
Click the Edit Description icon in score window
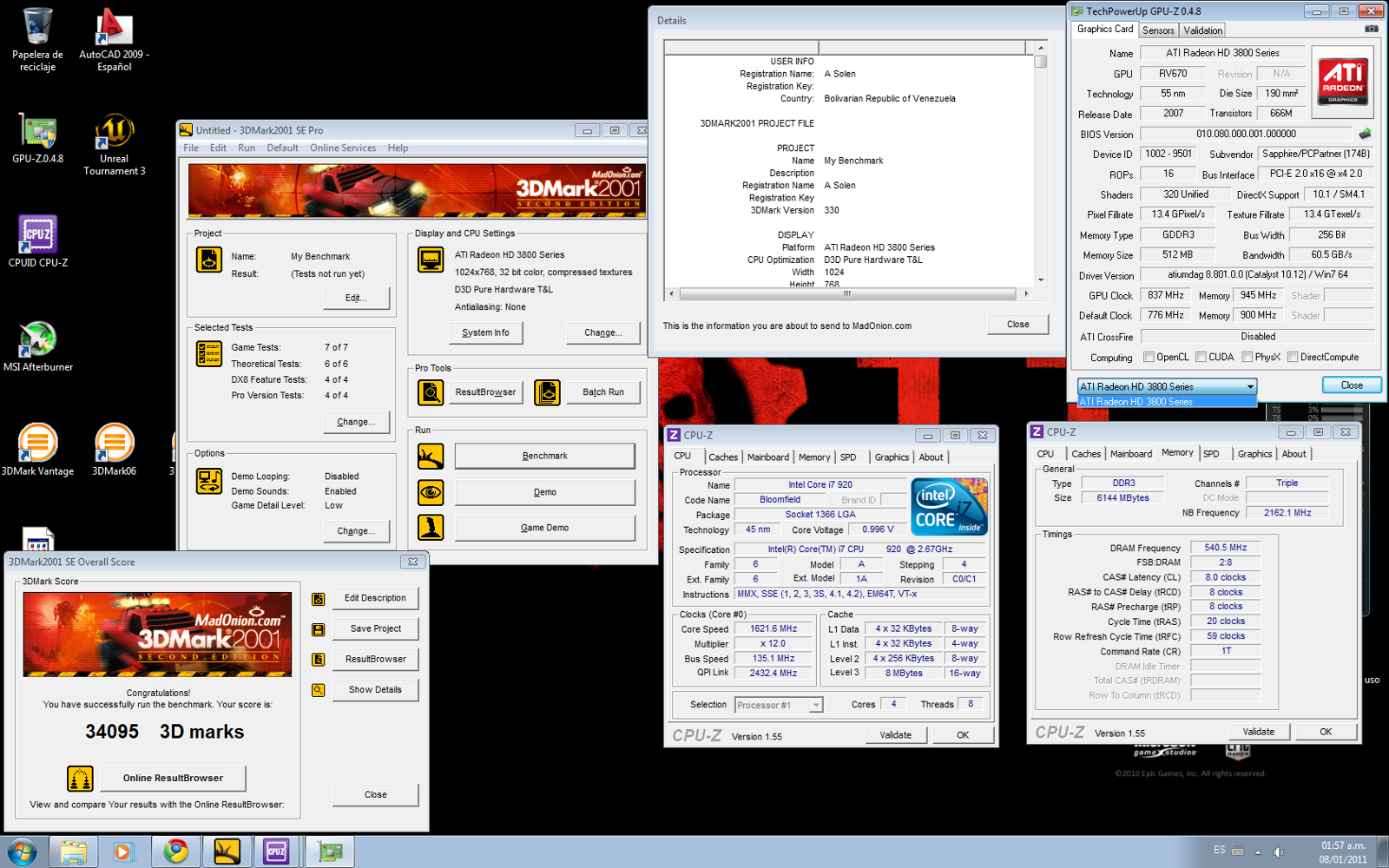pyautogui.click(x=319, y=599)
